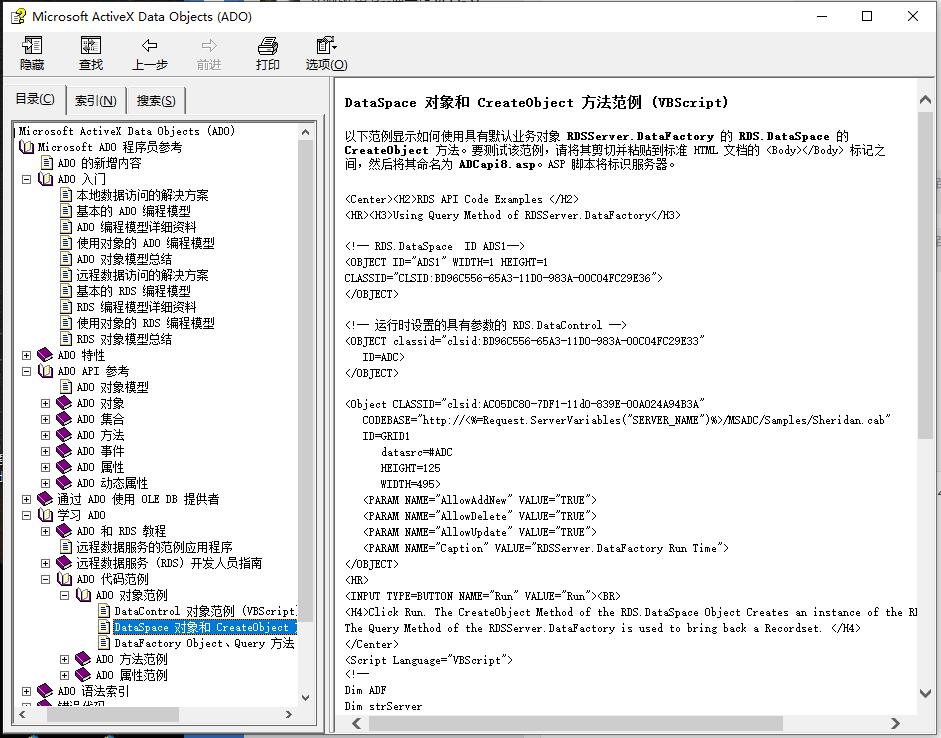Viewport: 941px width, 738px height.
Task: Click the 查找 (Locate) toolbar icon
Action: click(91, 53)
